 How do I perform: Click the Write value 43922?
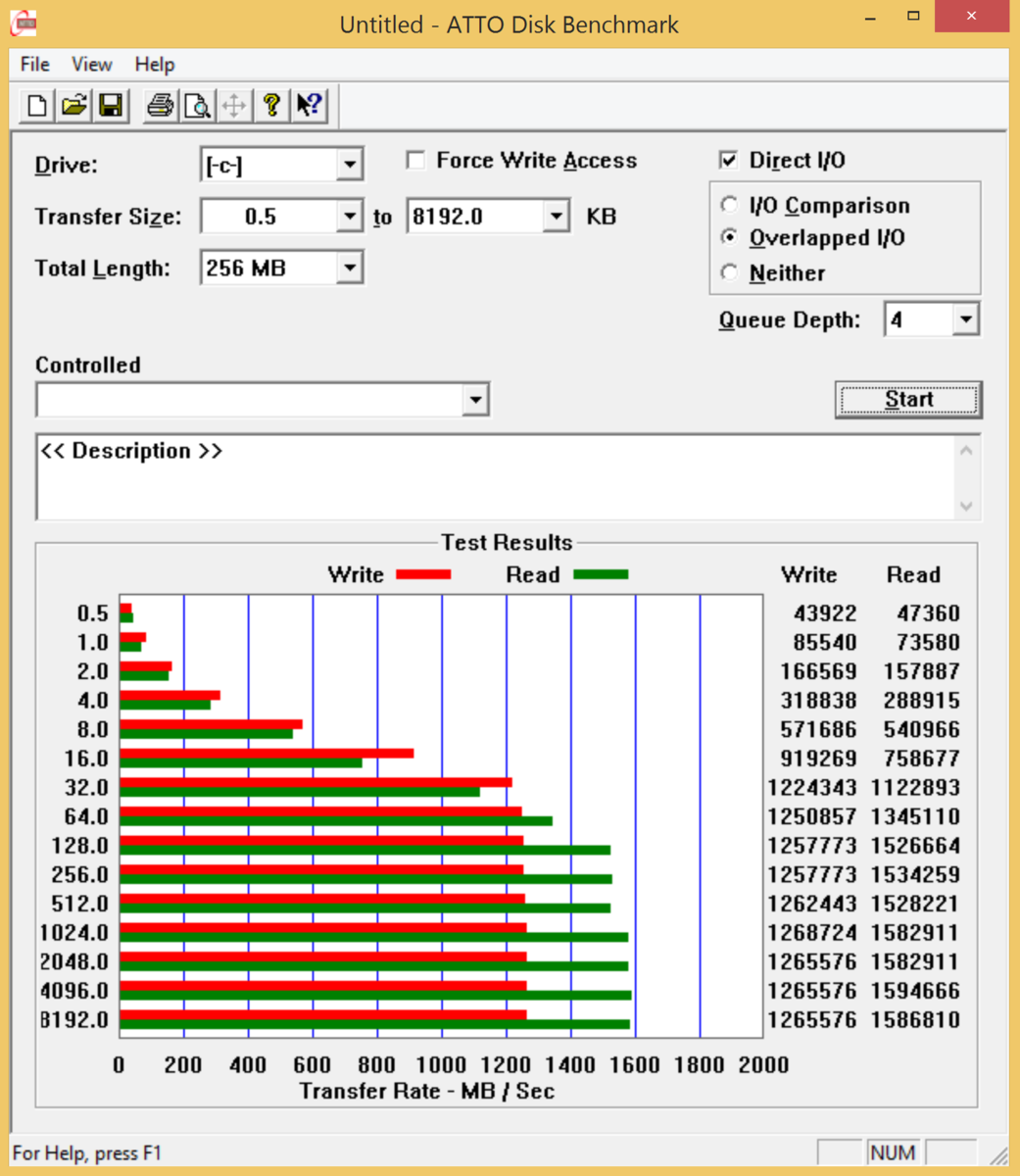[x=825, y=613]
